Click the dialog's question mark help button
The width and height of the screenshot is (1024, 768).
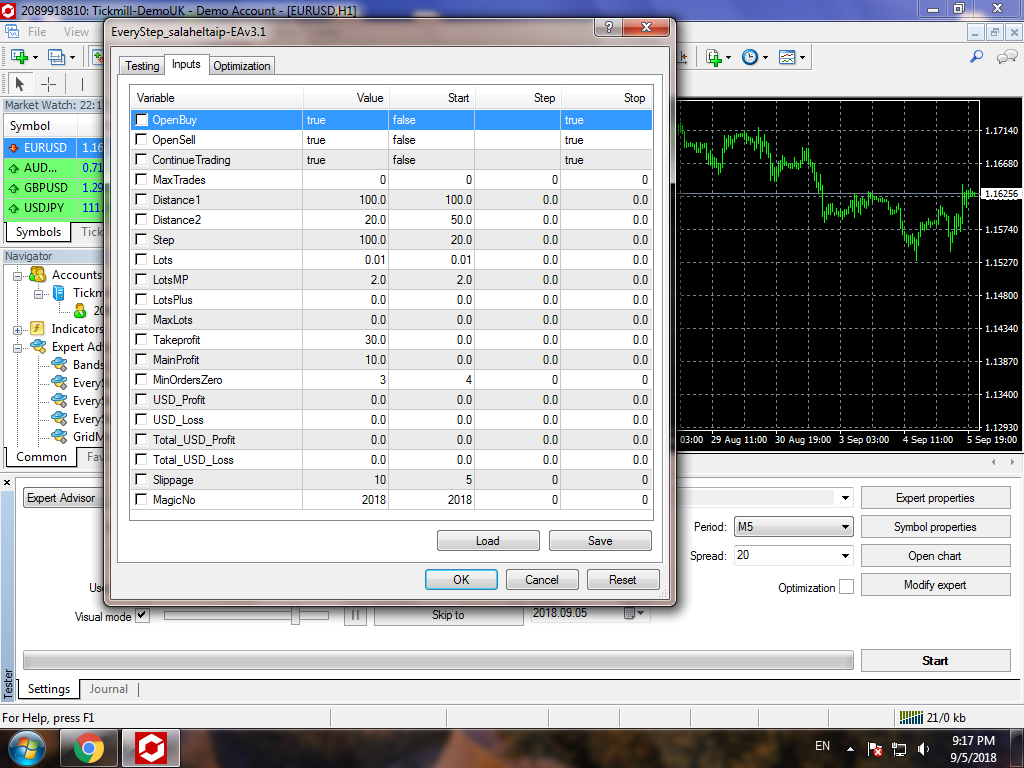pos(609,27)
